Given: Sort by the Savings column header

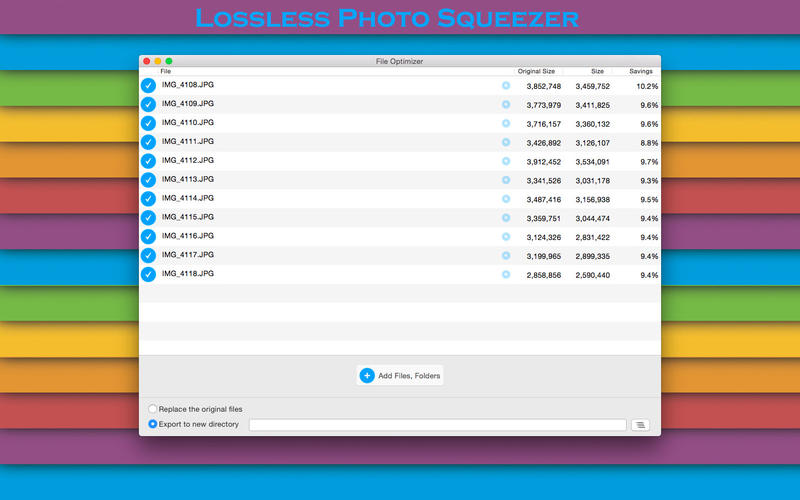Looking at the screenshot, I should (641, 71).
